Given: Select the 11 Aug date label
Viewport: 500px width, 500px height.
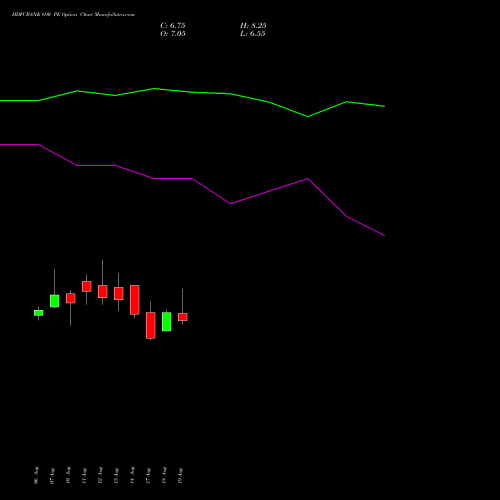Looking at the screenshot, I should tap(84, 475).
